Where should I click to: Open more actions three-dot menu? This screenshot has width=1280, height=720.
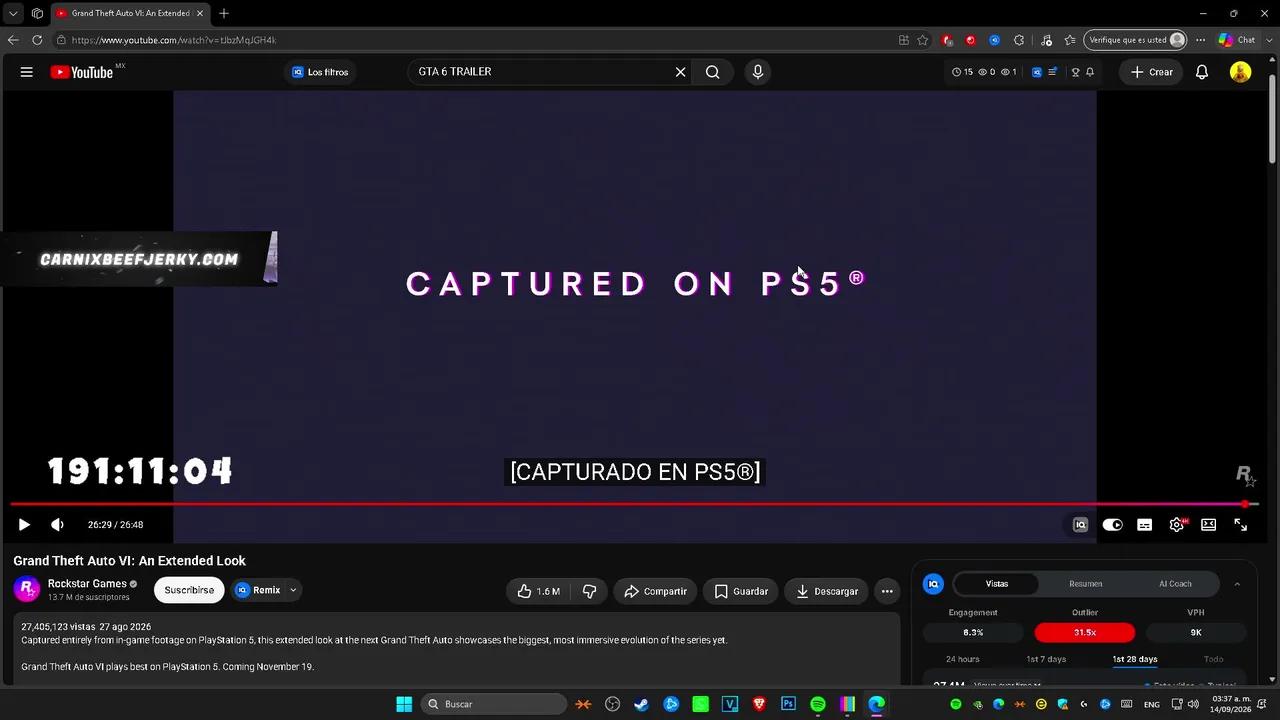point(887,591)
